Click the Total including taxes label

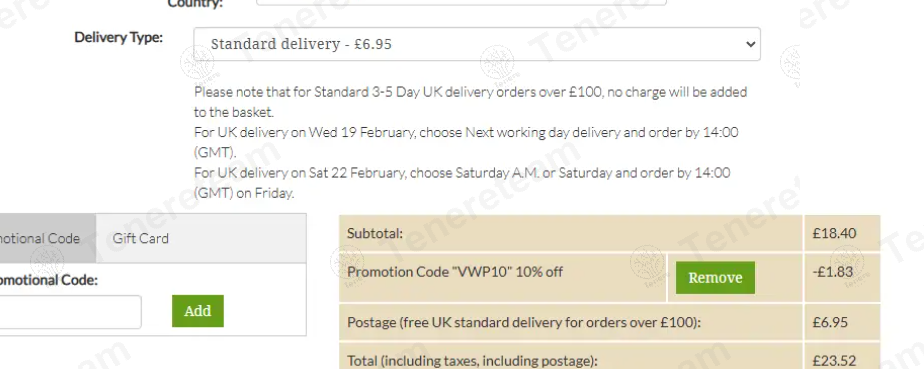472,360
